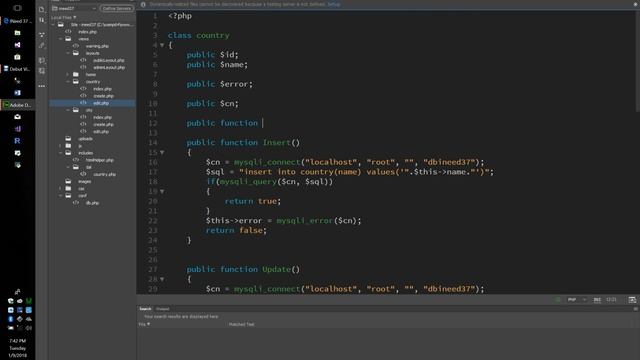Switch to the Debut Video taskbar item
This screenshot has width=640, height=360.
[18, 69]
